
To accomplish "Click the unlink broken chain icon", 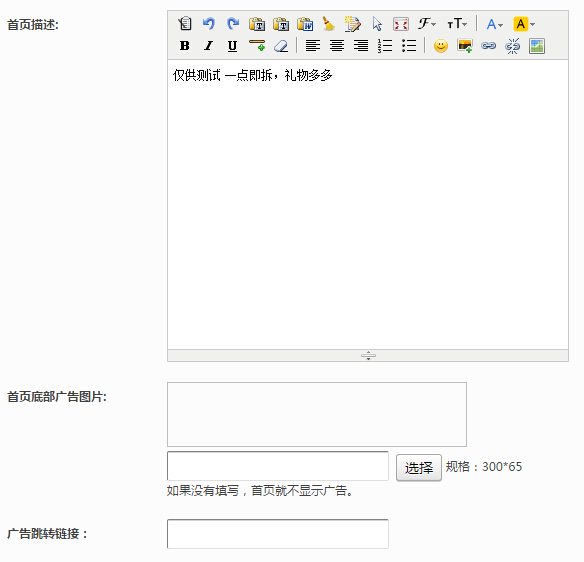I will pos(512,46).
